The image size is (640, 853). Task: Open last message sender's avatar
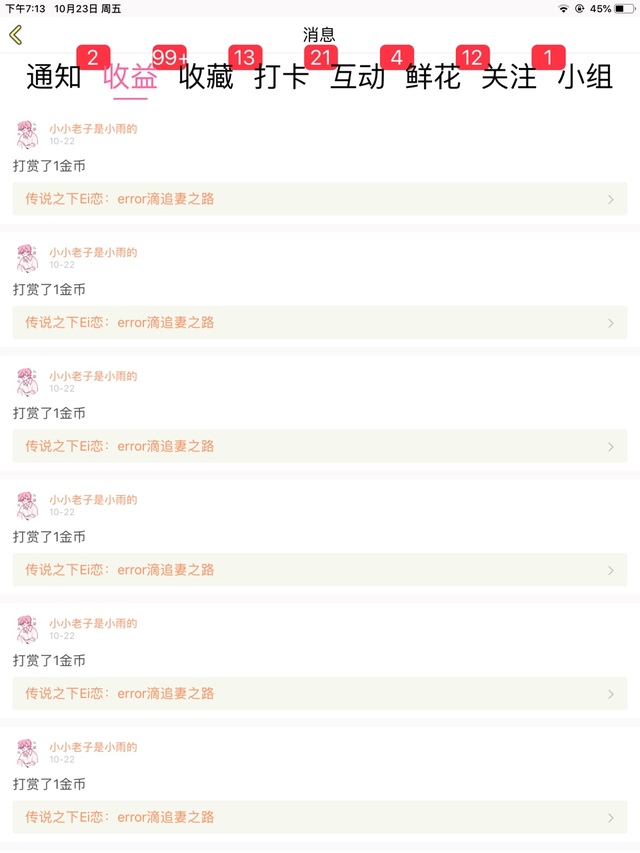pyautogui.click(x=27, y=753)
